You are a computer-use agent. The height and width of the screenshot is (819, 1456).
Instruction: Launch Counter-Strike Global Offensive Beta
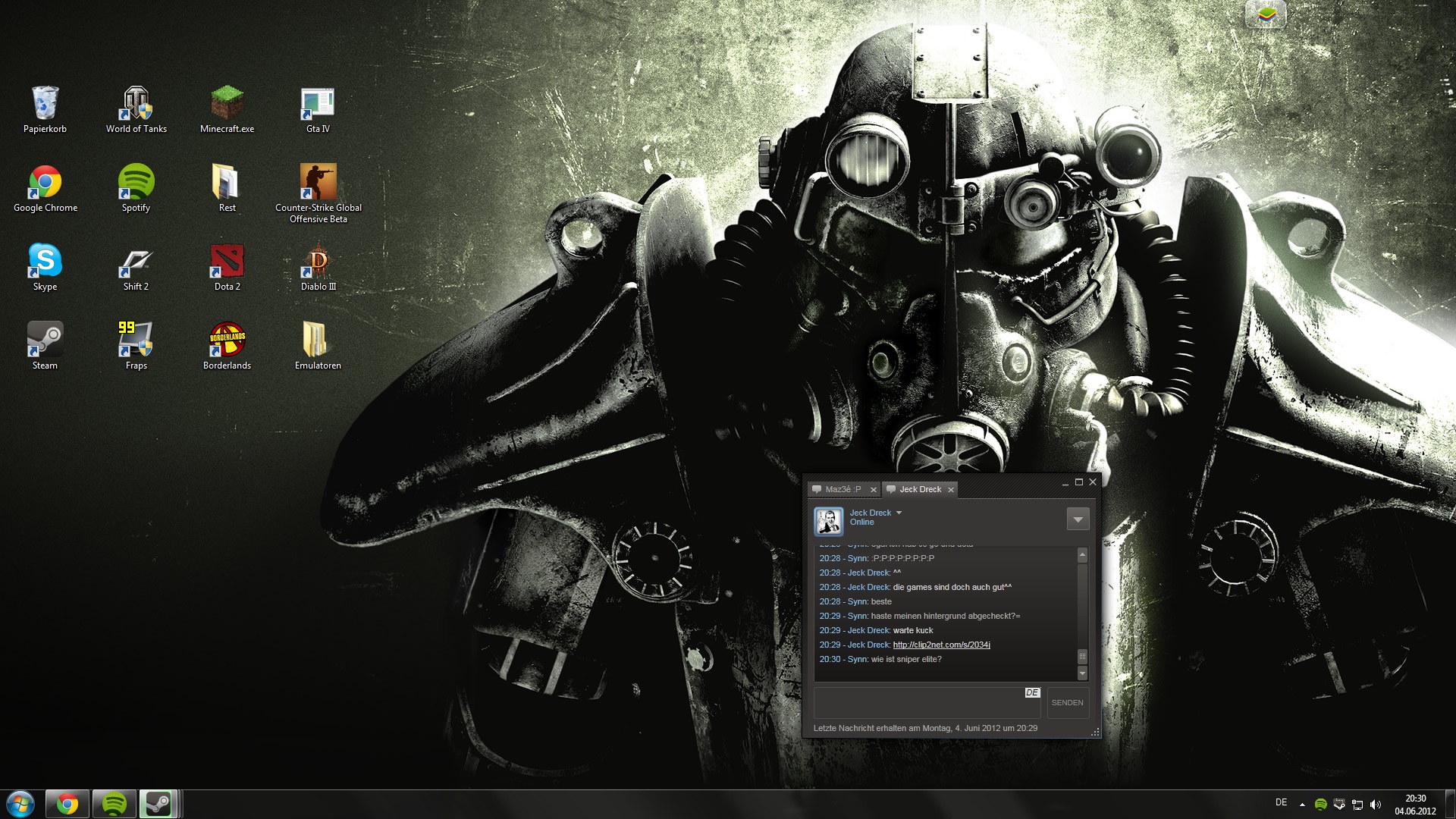[318, 184]
